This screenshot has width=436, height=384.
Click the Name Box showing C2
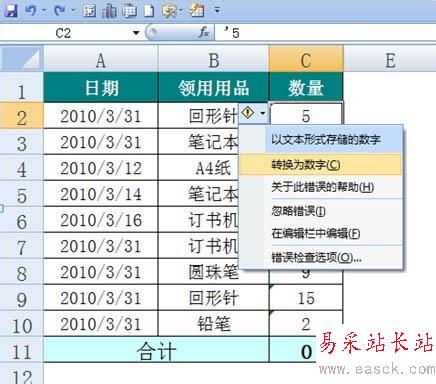[x=63, y=33]
